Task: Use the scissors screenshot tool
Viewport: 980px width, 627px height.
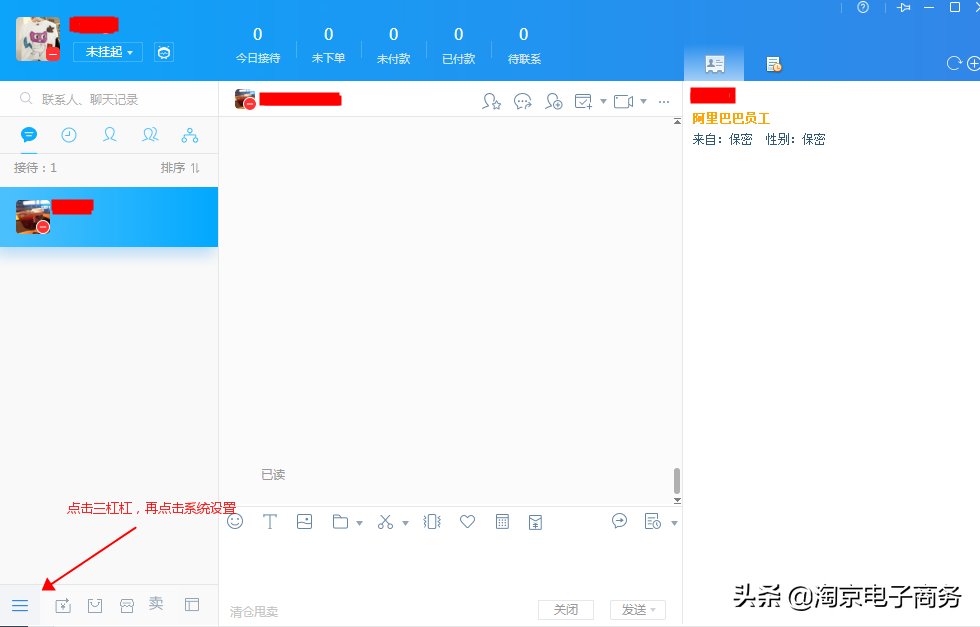Action: tap(384, 521)
